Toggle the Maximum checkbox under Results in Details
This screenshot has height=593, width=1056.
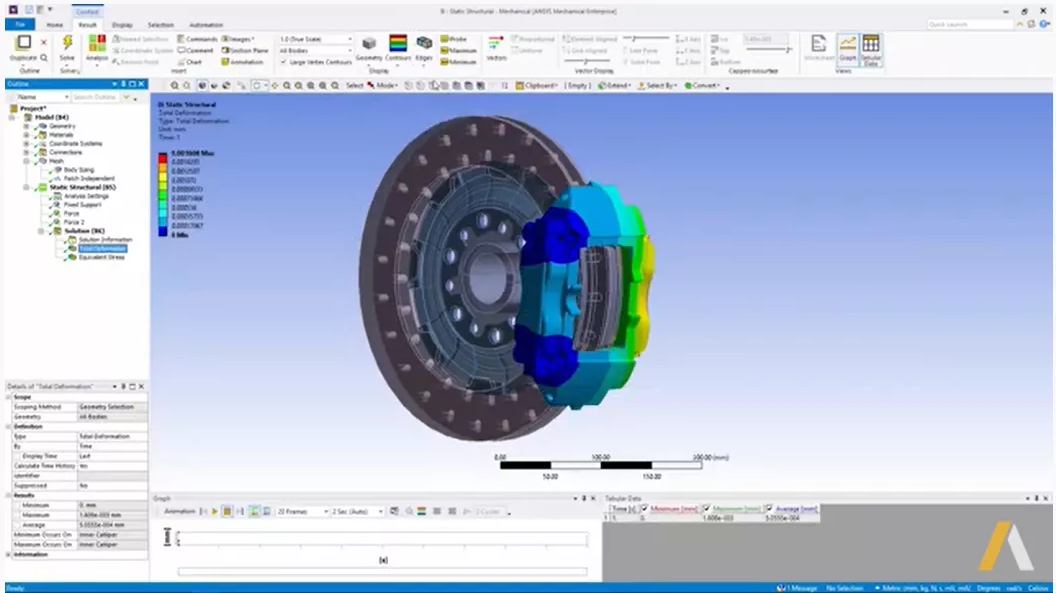[18, 515]
